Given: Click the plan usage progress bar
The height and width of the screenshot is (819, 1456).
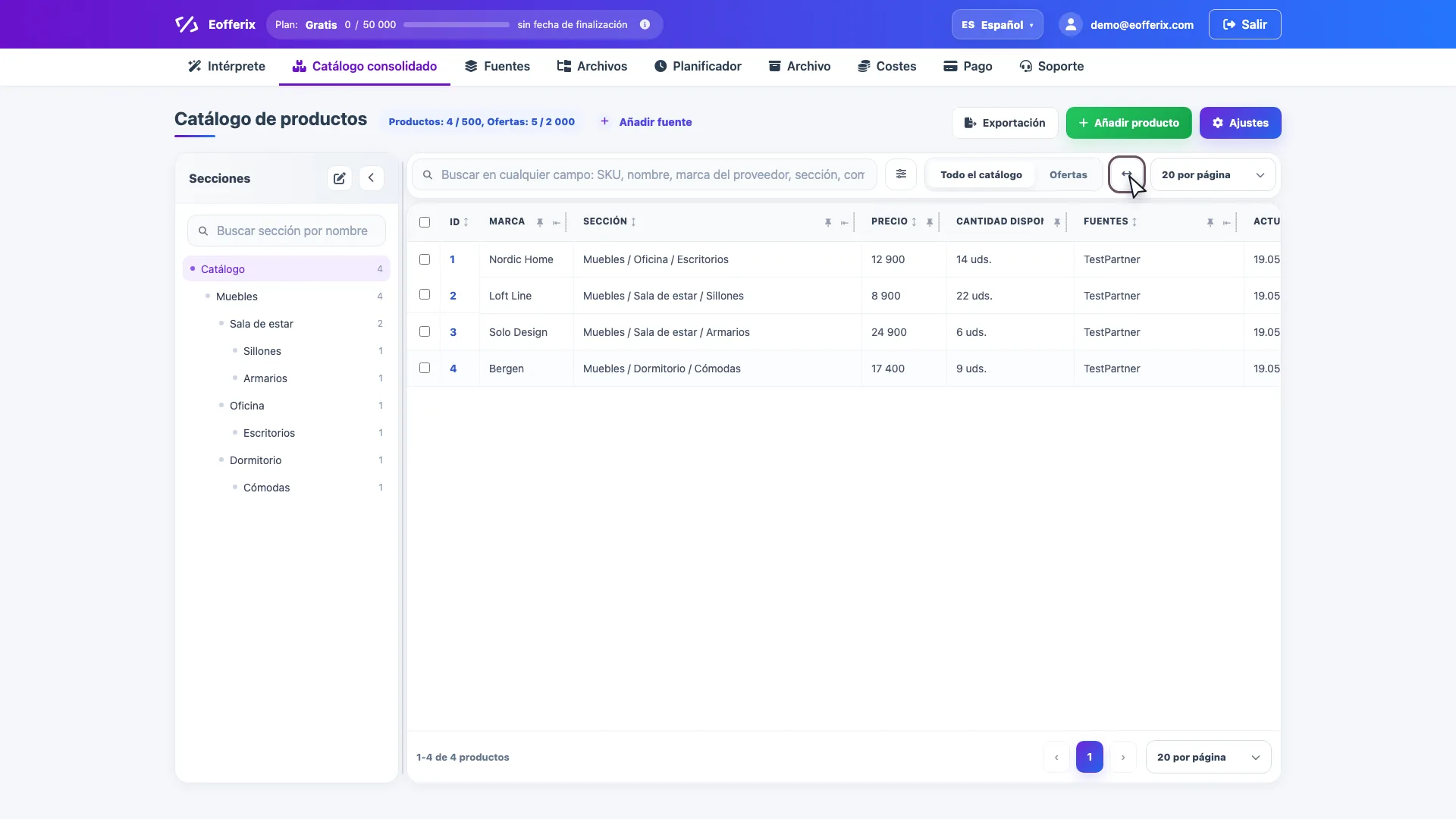Looking at the screenshot, I should click(x=457, y=24).
